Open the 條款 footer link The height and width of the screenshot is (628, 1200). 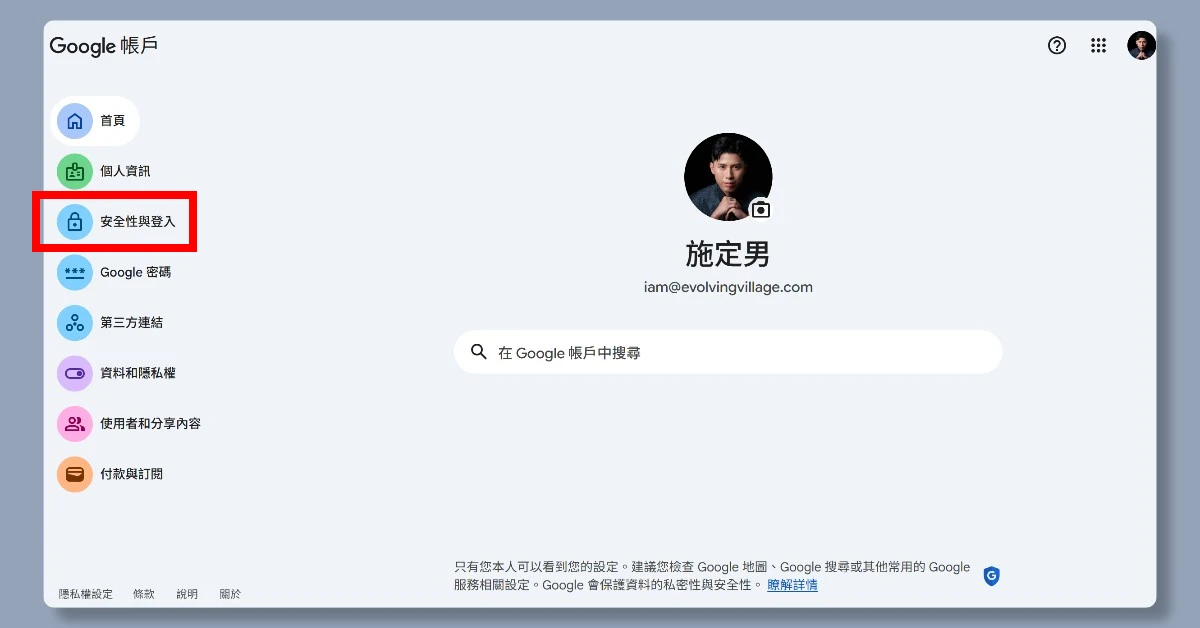point(144,594)
